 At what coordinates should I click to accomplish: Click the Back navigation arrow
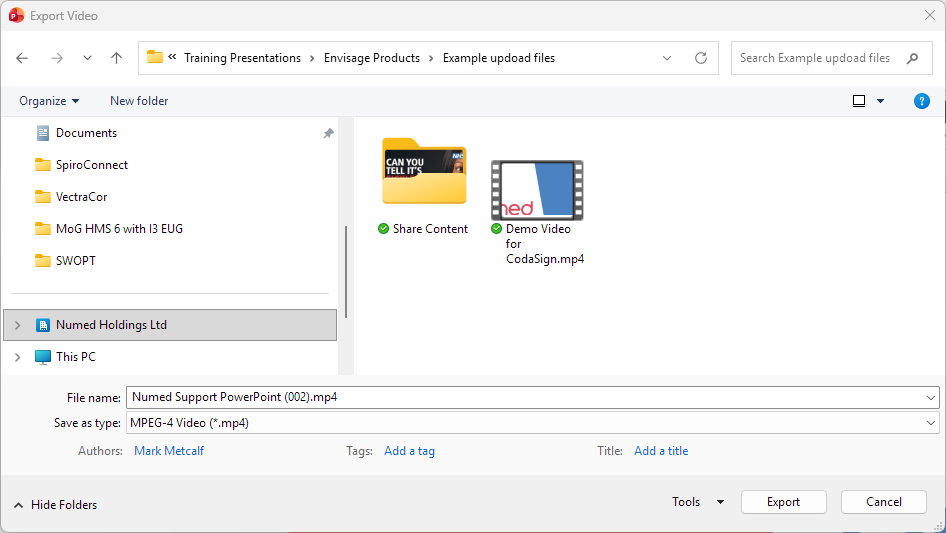[x=23, y=58]
